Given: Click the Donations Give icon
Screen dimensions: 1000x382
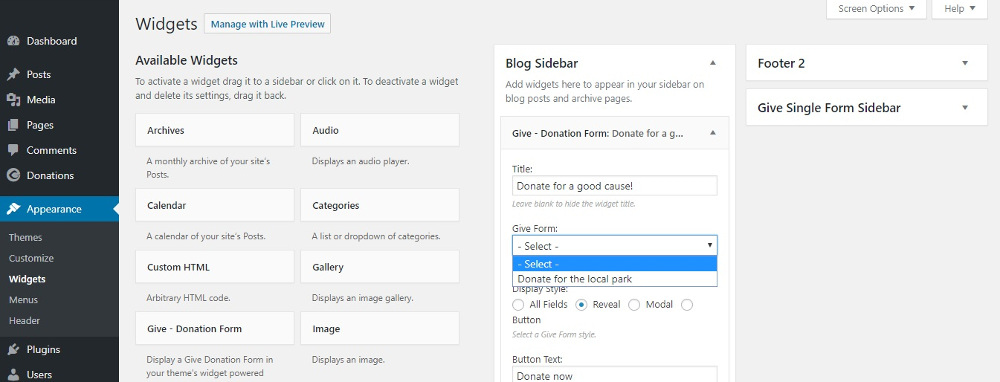Looking at the screenshot, I should (x=13, y=175).
